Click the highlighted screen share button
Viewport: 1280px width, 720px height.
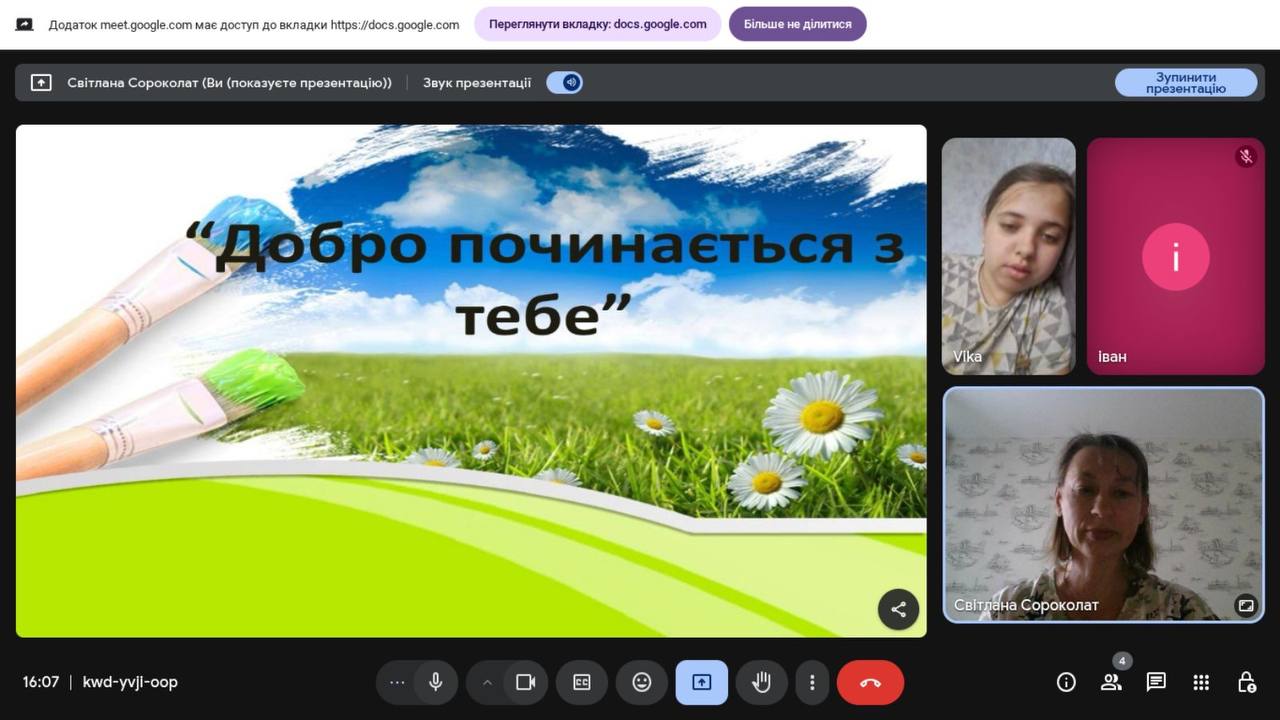click(702, 682)
